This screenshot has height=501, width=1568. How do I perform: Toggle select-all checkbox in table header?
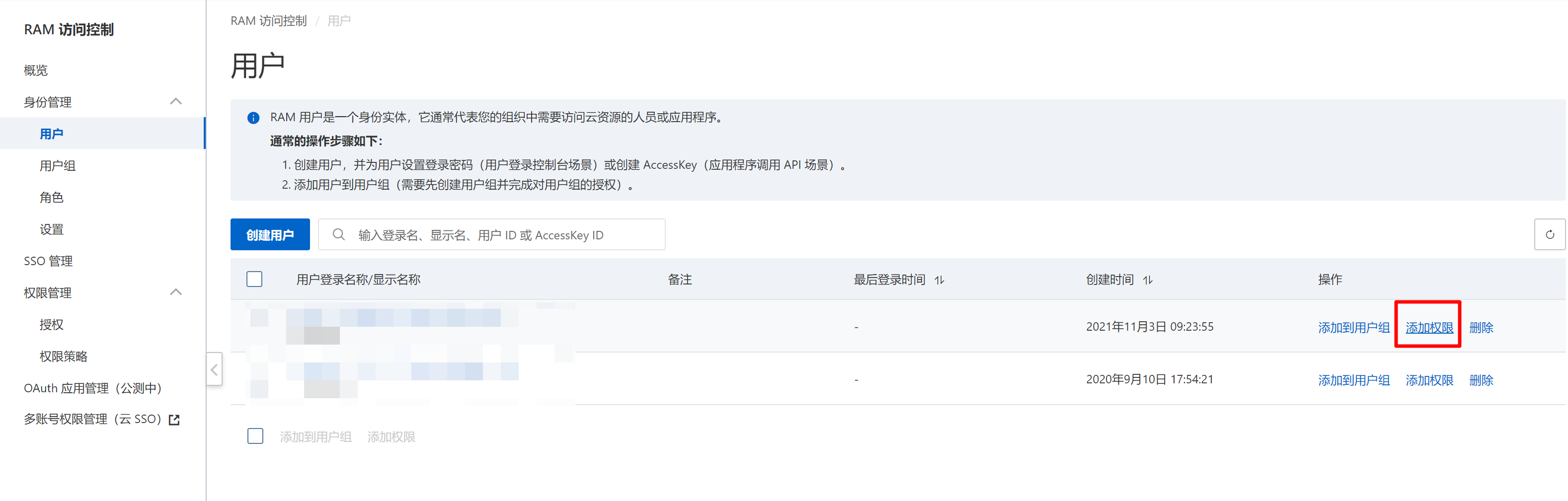(x=254, y=279)
